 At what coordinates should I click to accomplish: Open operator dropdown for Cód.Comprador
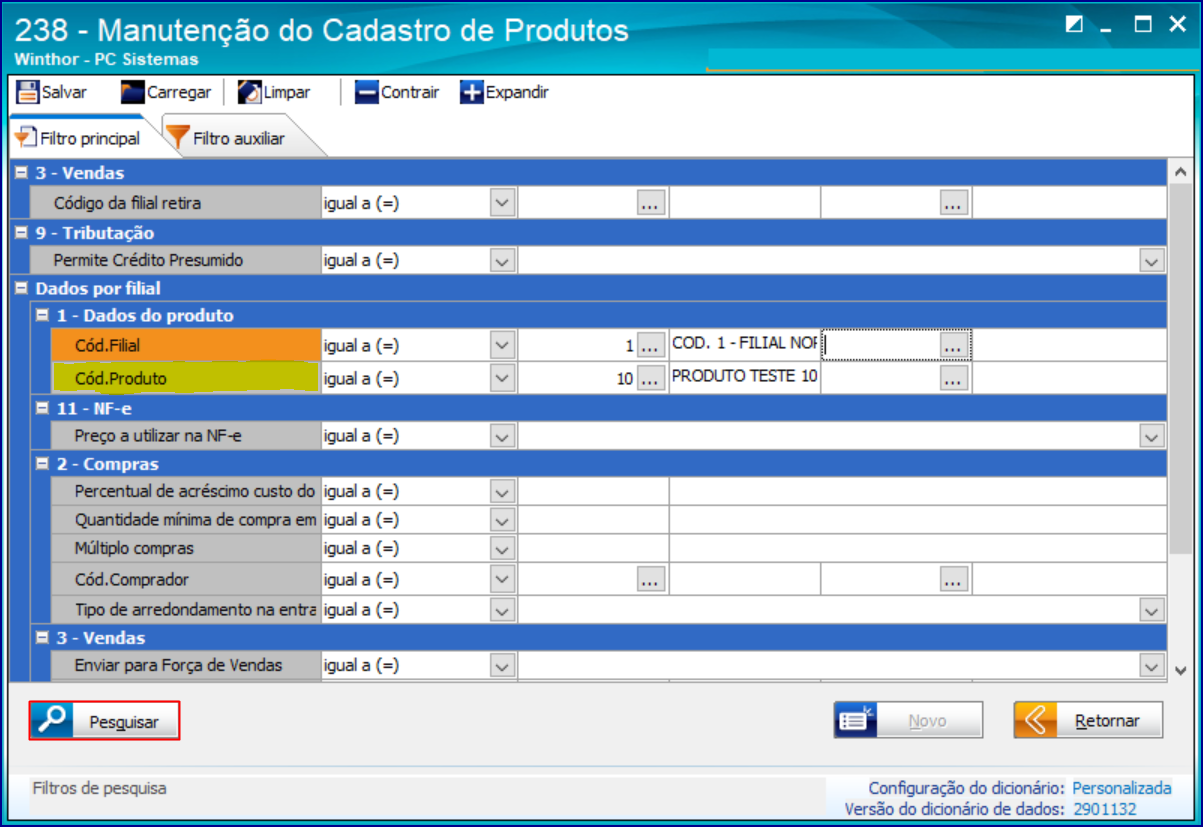[502, 579]
